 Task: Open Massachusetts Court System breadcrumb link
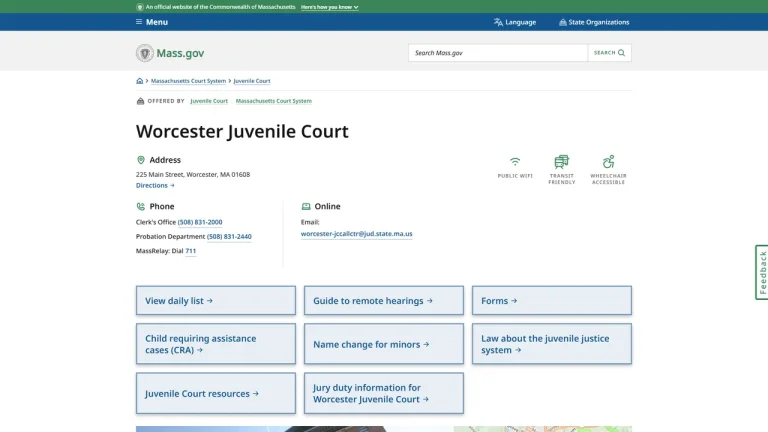pyautogui.click(x=188, y=81)
